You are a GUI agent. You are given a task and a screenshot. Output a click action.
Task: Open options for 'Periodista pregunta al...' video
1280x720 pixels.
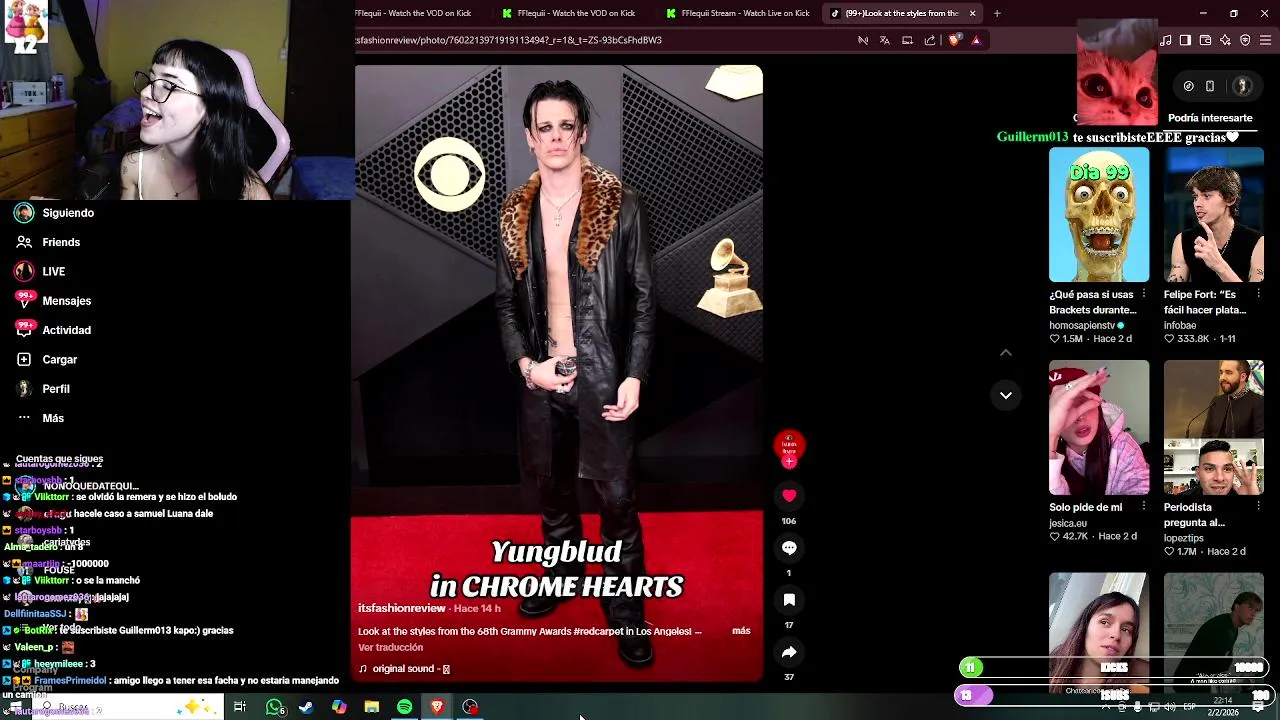click(1257, 507)
